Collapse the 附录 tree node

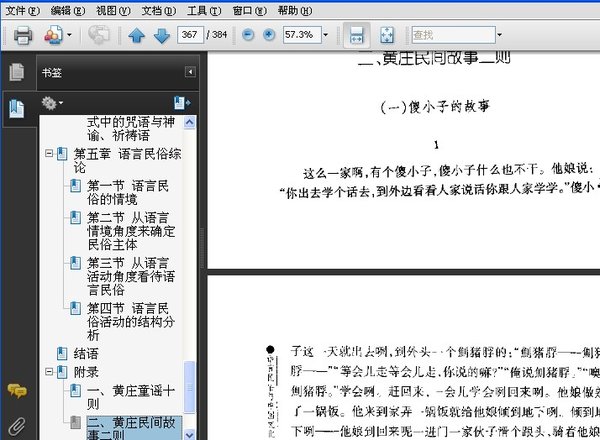(x=49, y=371)
